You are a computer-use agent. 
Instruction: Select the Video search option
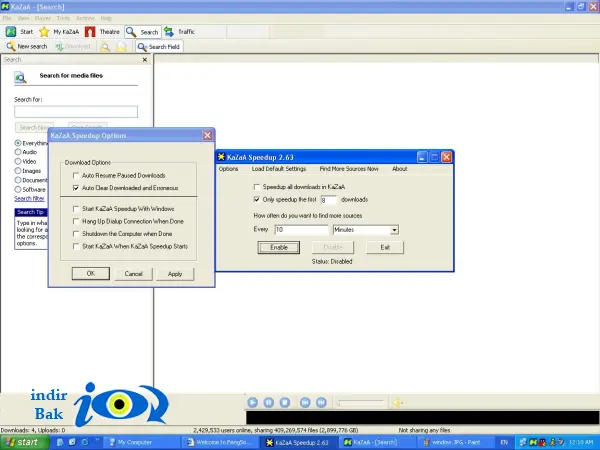tap(18, 161)
